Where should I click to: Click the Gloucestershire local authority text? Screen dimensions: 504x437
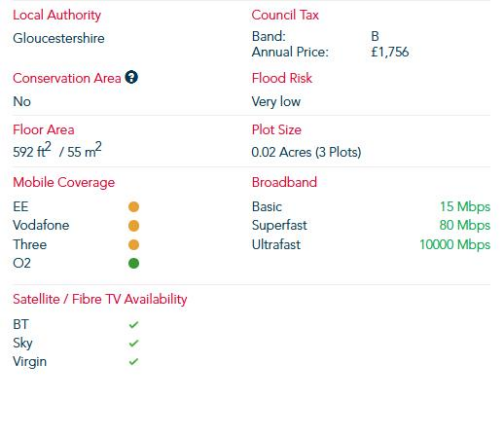59,38
